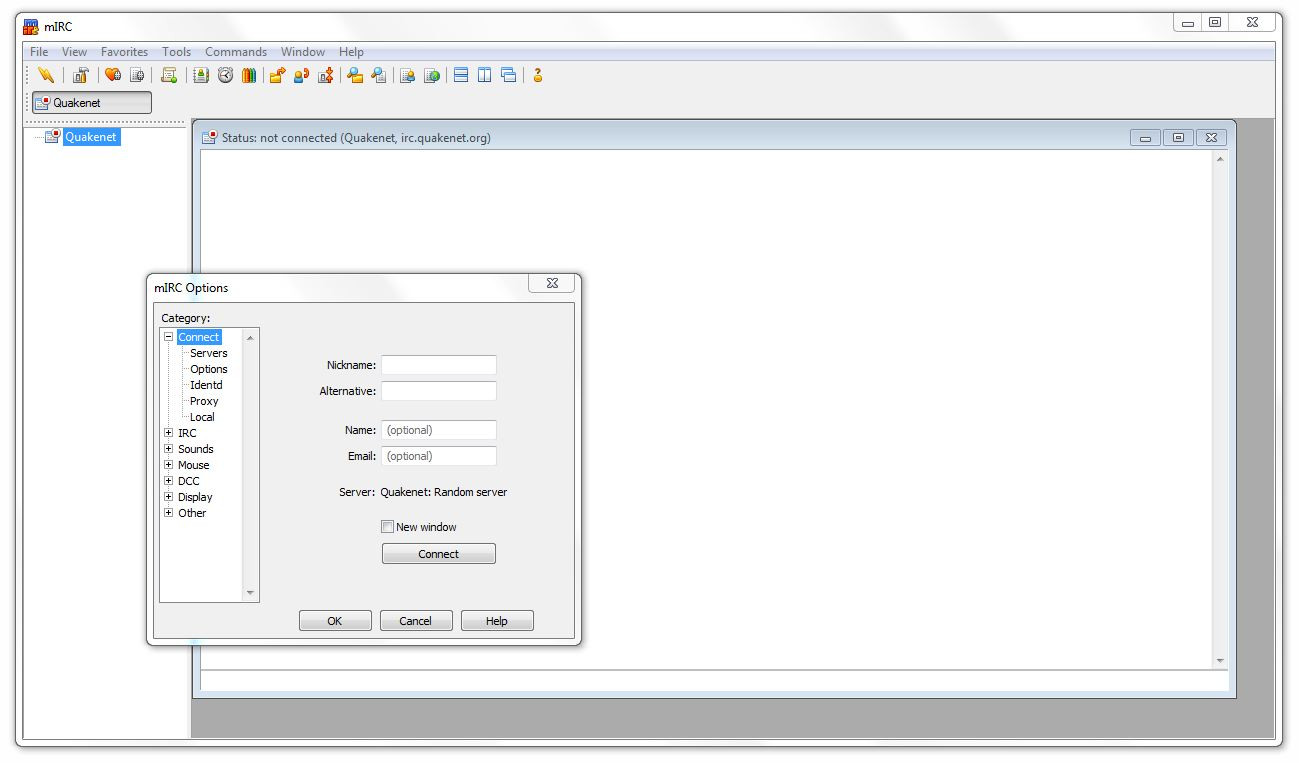Screen dimensions: 1299x763
Task: Click the Help button in Options dialog
Action: 497,621
